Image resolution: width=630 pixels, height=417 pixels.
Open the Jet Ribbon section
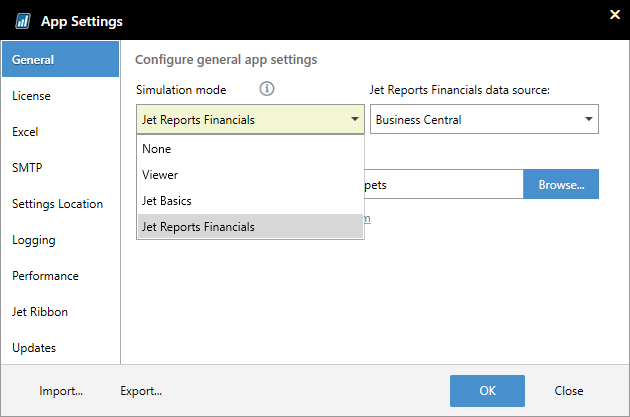click(x=60, y=312)
